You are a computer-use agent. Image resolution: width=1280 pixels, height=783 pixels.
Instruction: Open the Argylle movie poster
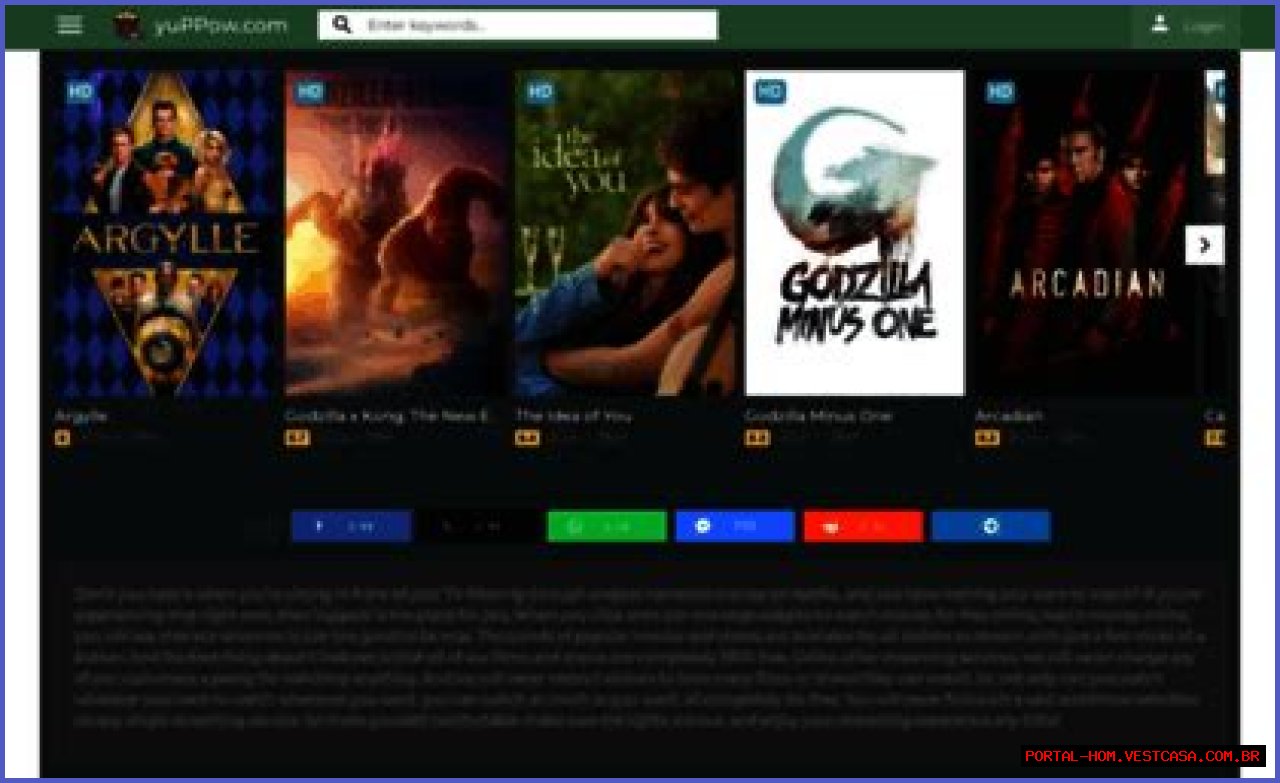click(165, 233)
